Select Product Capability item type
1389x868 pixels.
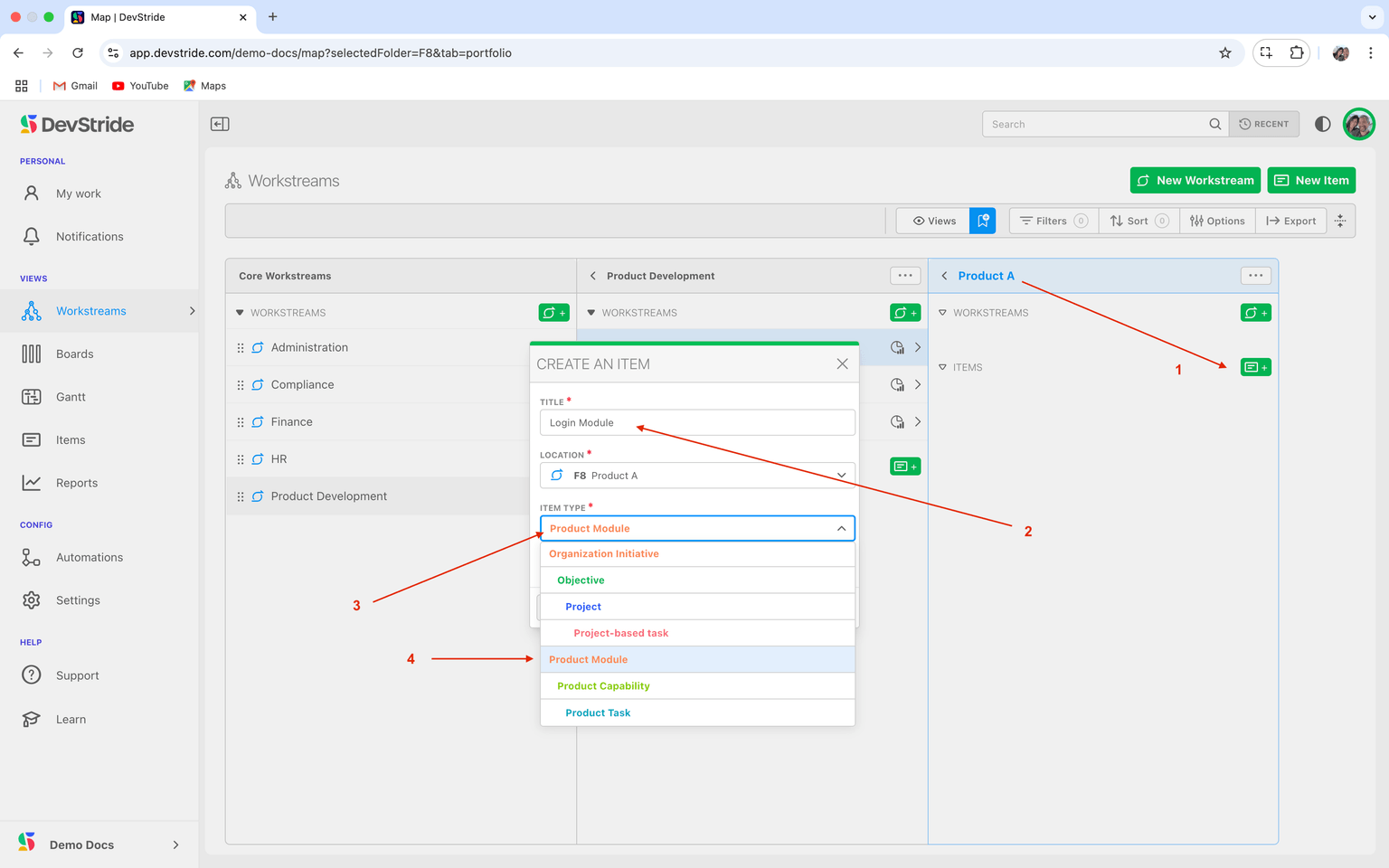click(x=603, y=686)
